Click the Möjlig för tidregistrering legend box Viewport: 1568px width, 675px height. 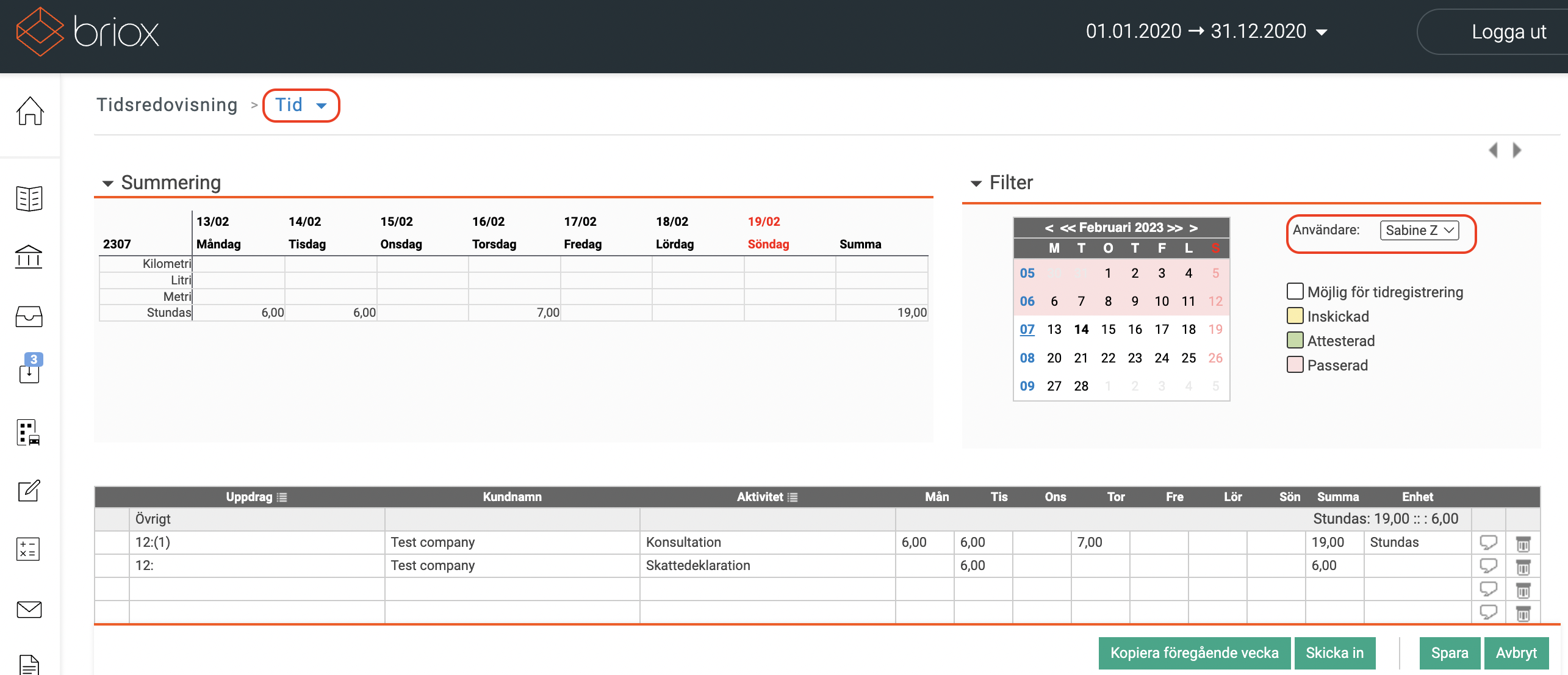1295,291
